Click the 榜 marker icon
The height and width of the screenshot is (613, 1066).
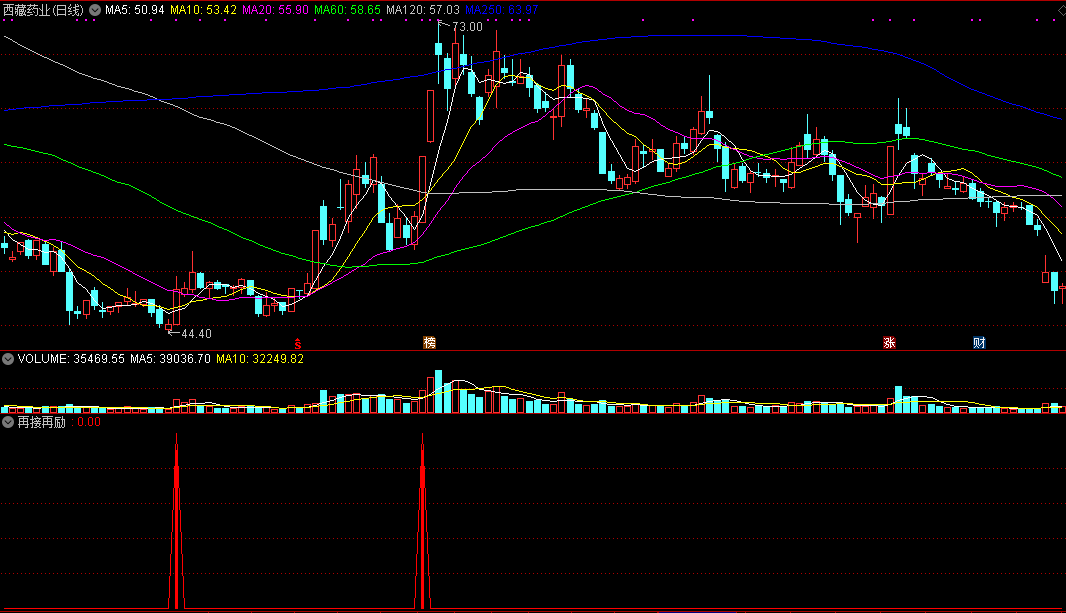click(x=430, y=343)
